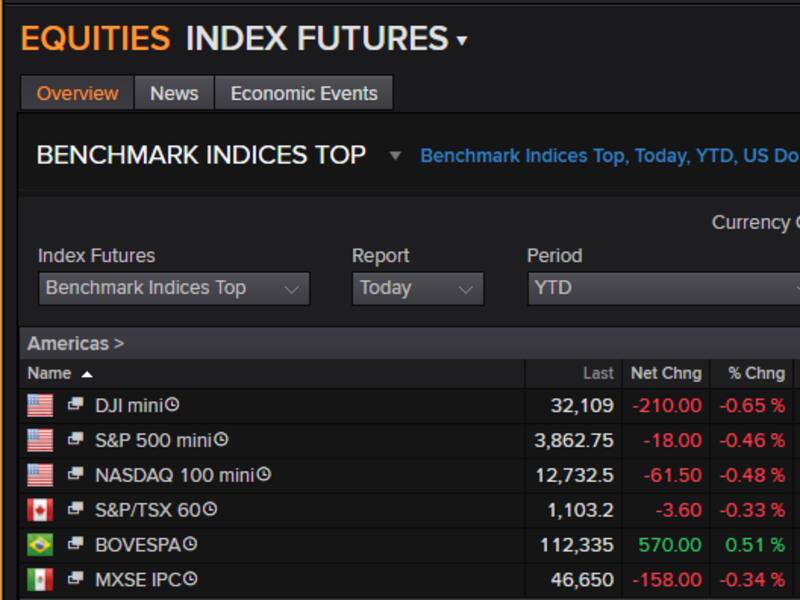This screenshot has width=800, height=600.
Task: Click the delayed clock icon next to BOVESPA
Action: point(190,545)
